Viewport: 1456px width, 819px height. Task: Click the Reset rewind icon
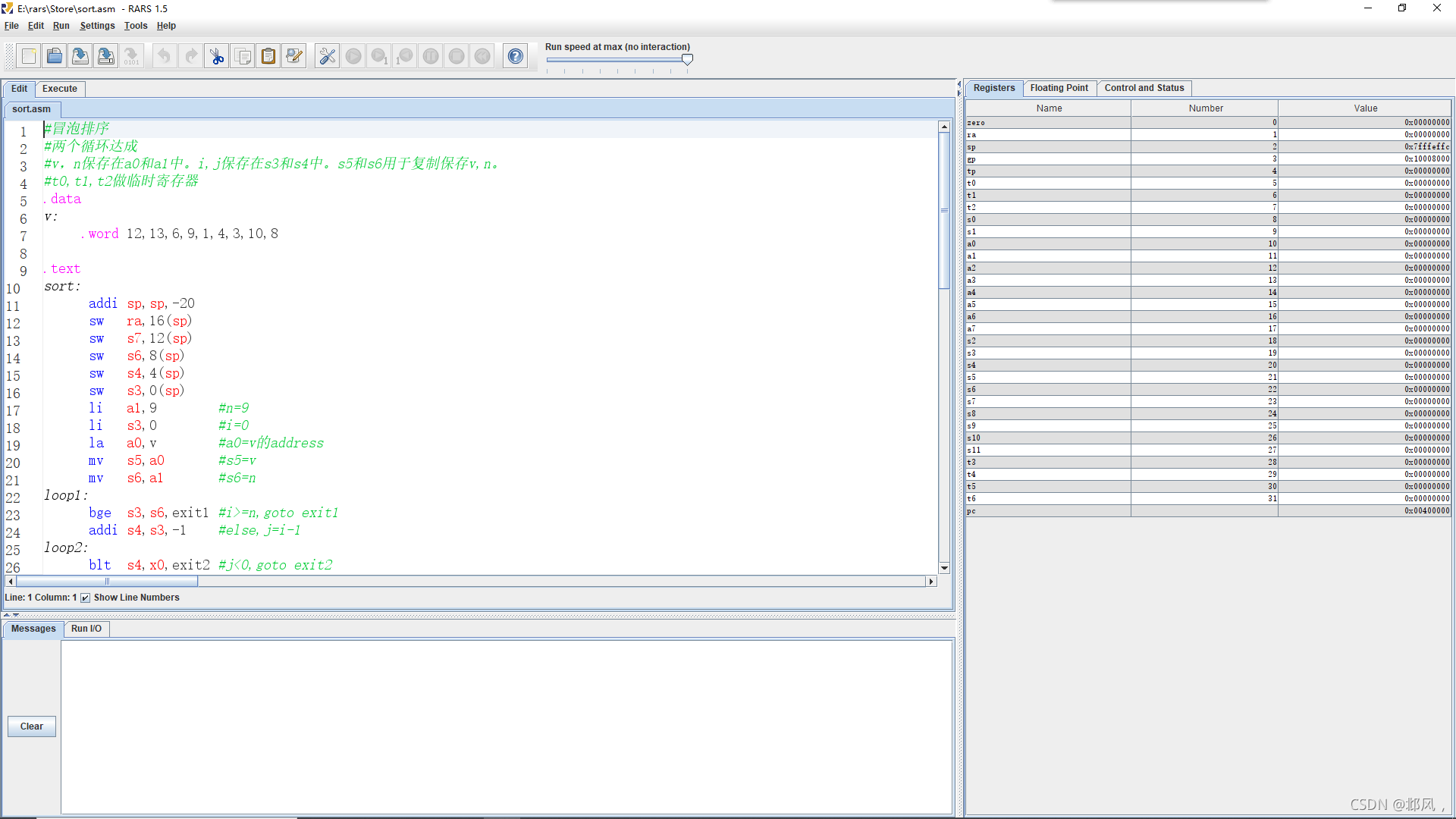(x=482, y=56)
